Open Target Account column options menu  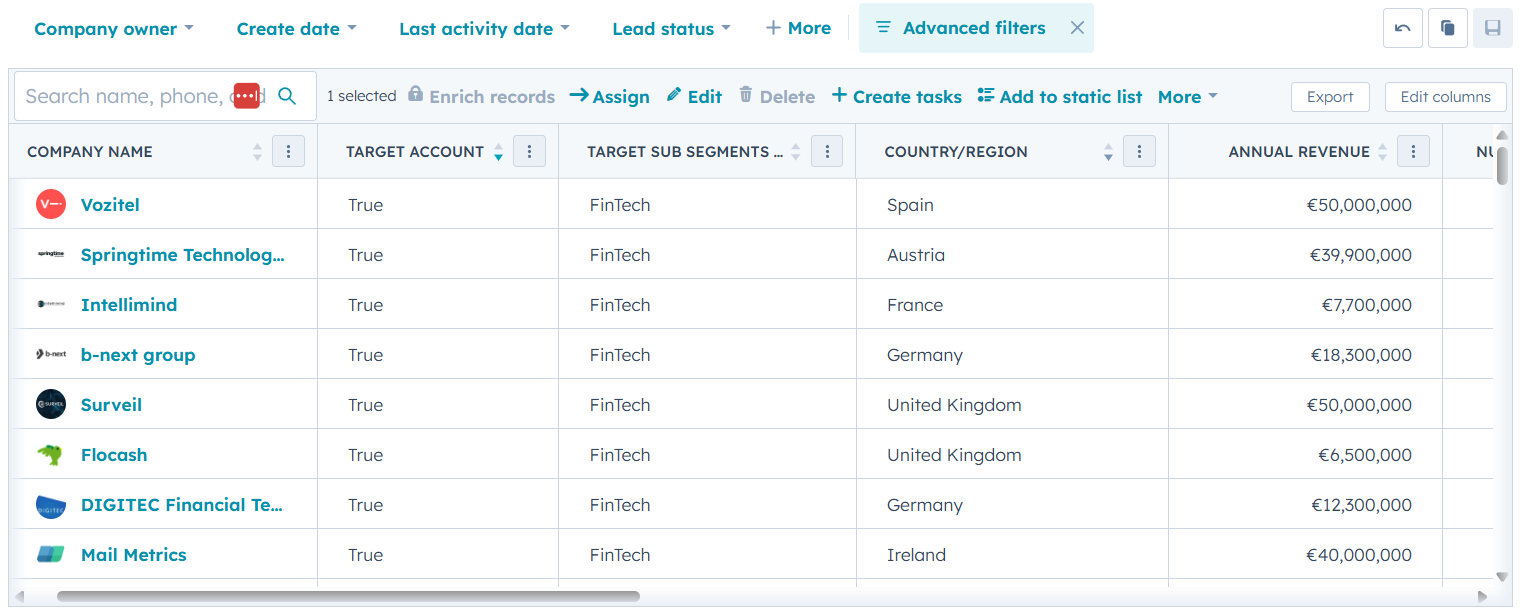click(x=529, y=152)
